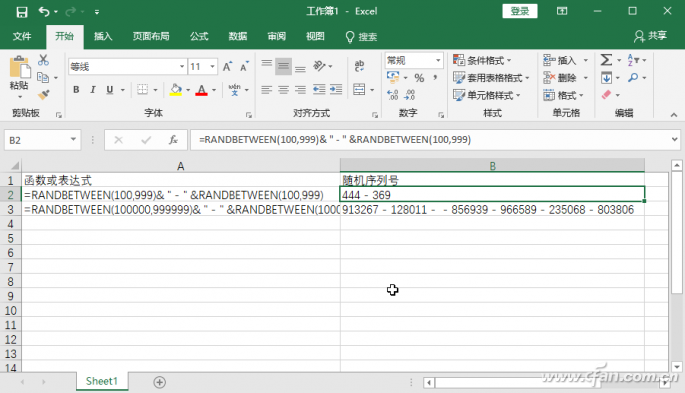Decrease font size with the small A
Viewport: 685px width, 393px height.
(244, 66)
